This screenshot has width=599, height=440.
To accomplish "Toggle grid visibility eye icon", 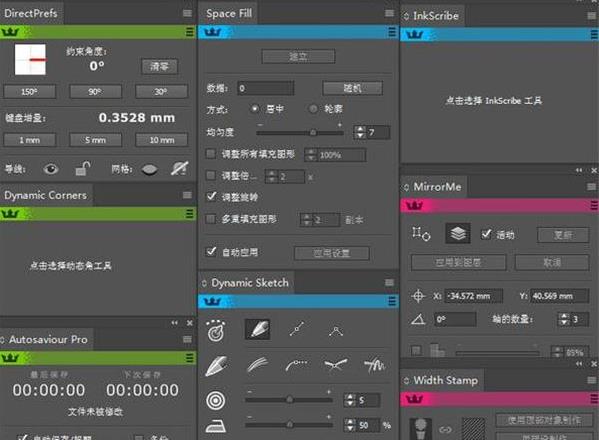I will click(149, 169).
